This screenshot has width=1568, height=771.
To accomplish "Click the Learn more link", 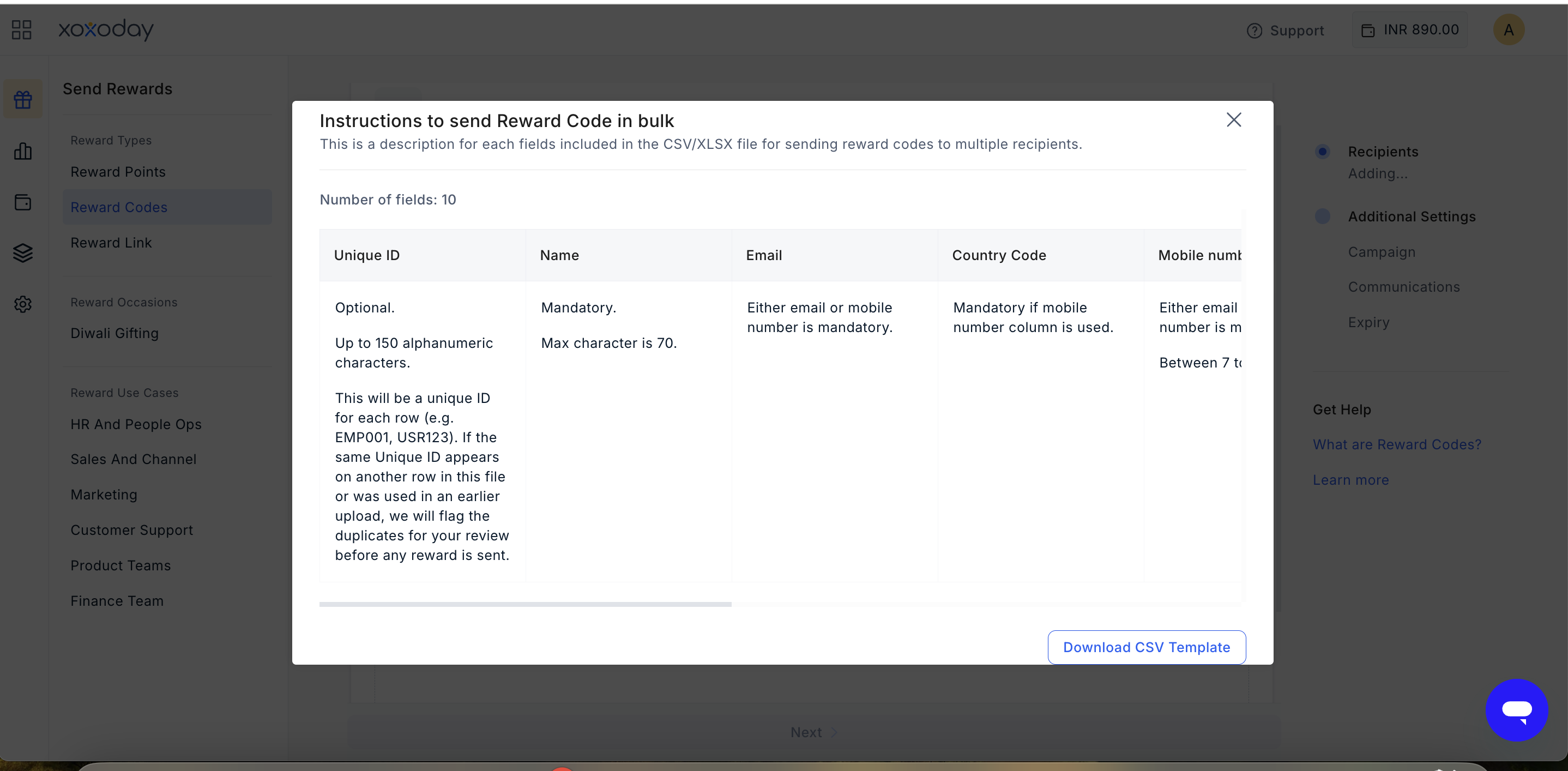I will 1350,480.
